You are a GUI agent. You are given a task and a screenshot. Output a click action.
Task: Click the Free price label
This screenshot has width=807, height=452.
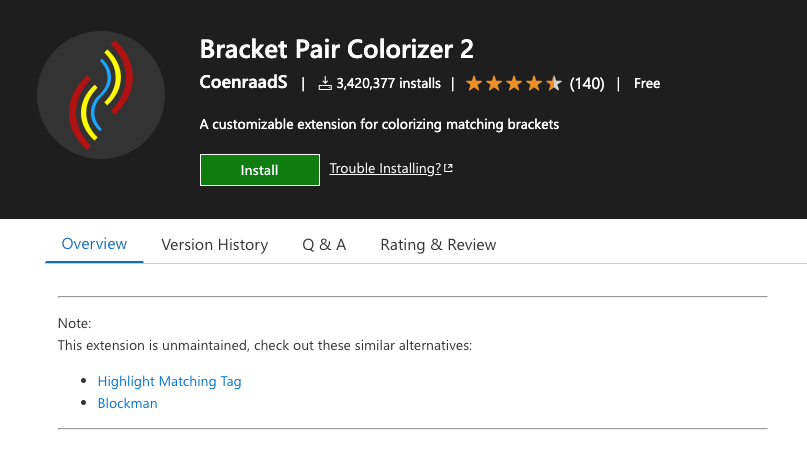[647, 84]
